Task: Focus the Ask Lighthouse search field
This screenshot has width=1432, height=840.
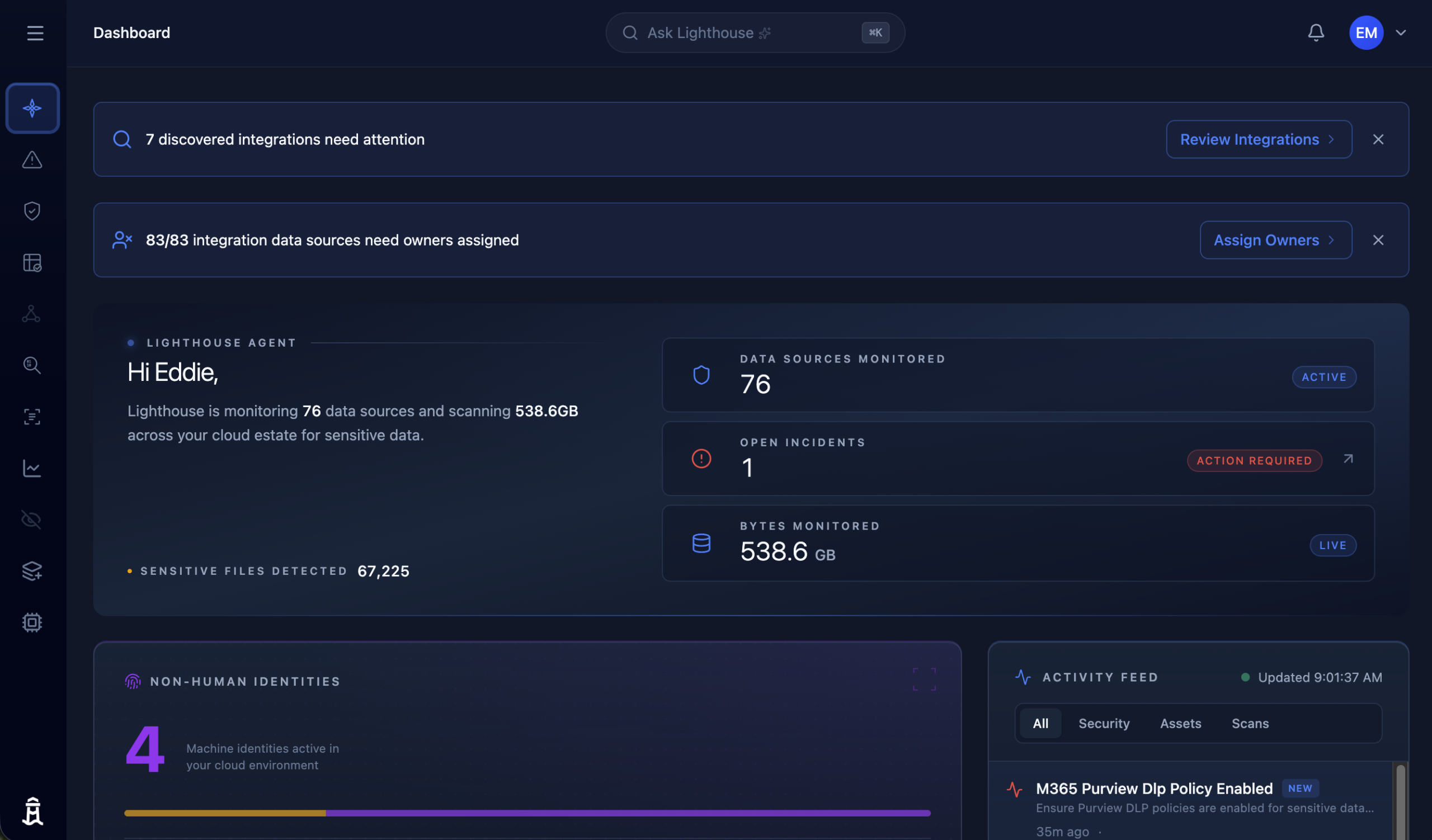Action: pyautogui.click(x=755, y=32)
